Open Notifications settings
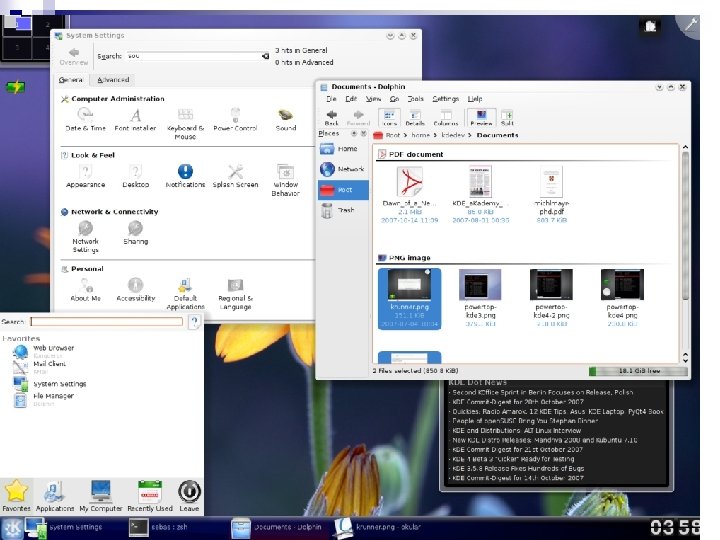The image size is (720, 540). click(x=185, y=176)
